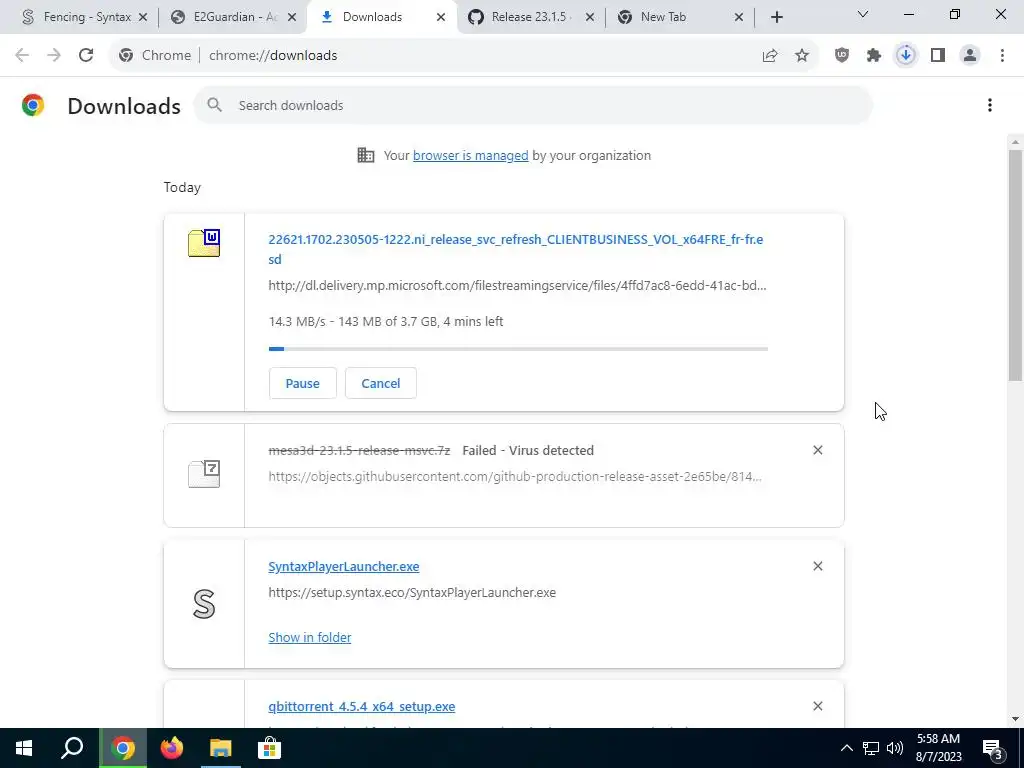The width and height of the screenshot is (1024, 768).
Task: Pause the .esd file download
Action: tap(302, 383)
